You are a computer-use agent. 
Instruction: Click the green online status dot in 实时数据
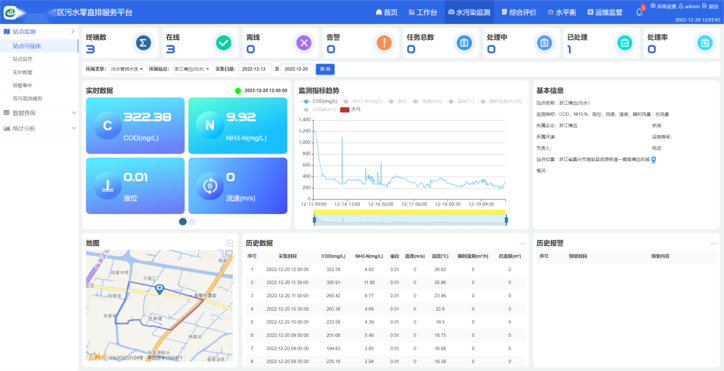tap(238, 91)
